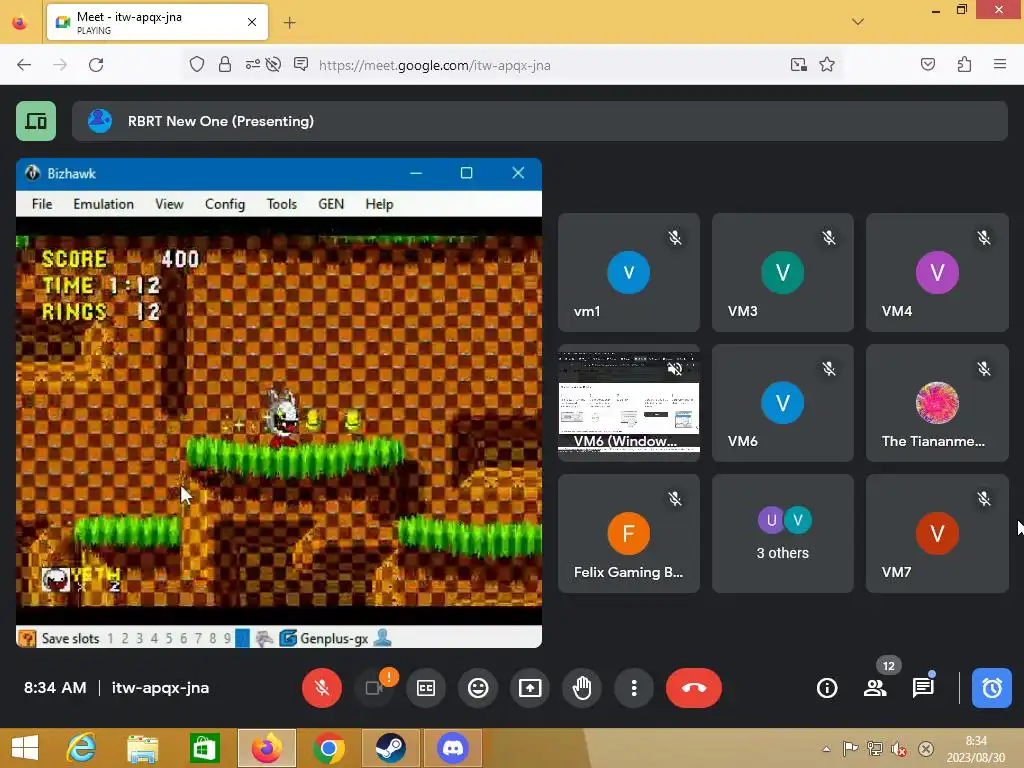The height and width of the screenshot is (768, 1024).
Task: Open the site permissions icon in address bar
Action: (x=252, y=64)
